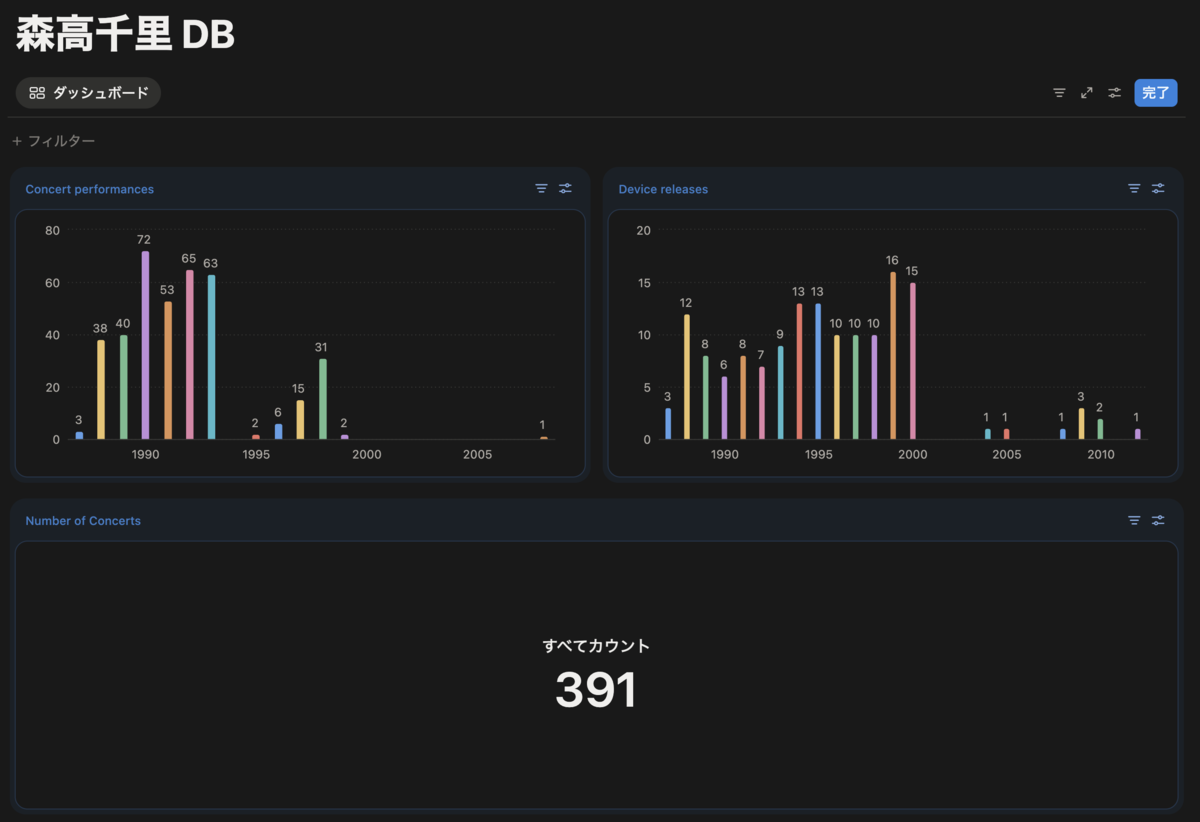Screen dimensions: 1200x822
Task: Click the 2005 axis label in Concert performances
Action: (x=477, y=454)
